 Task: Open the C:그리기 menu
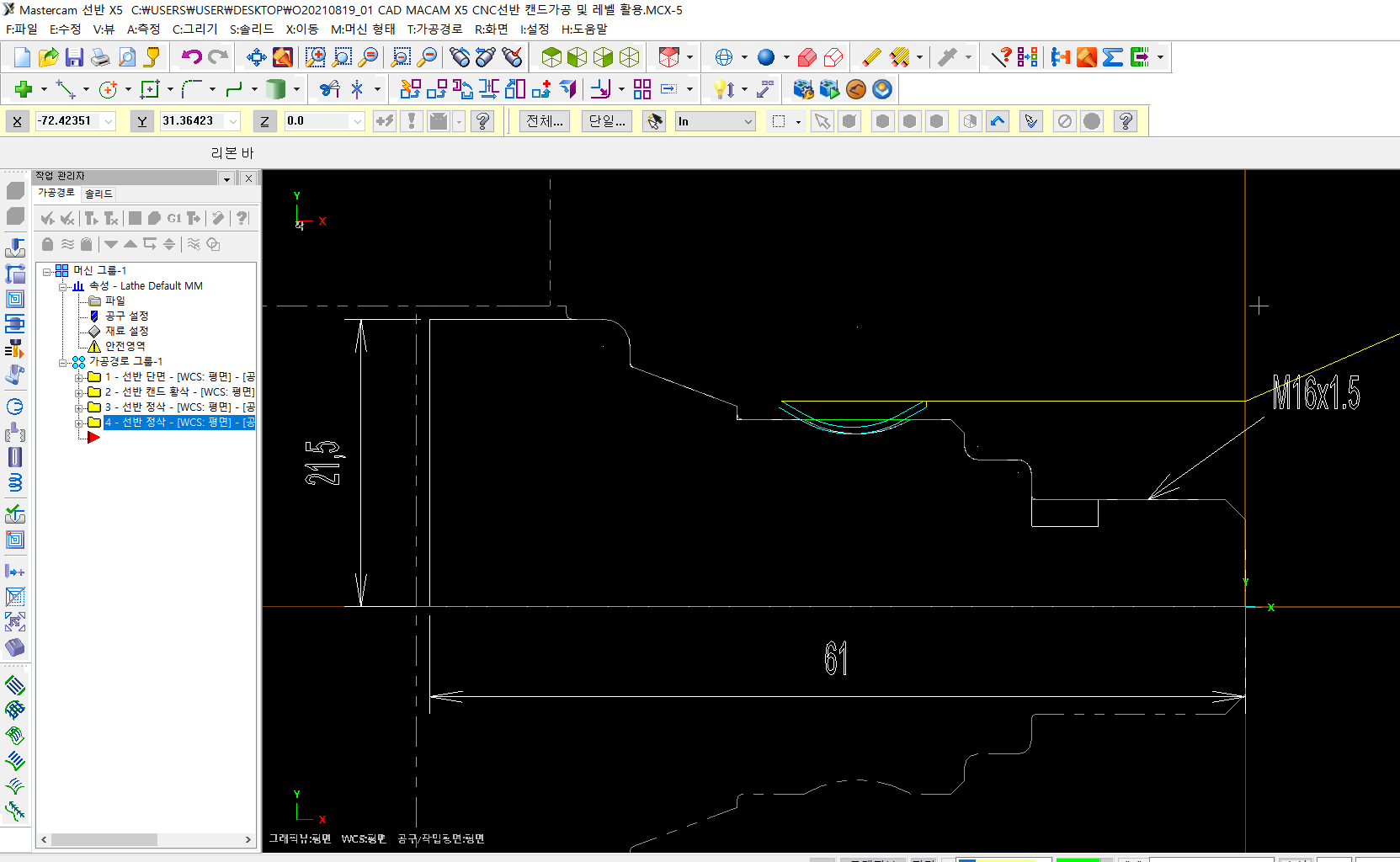[x=195, y=29]
